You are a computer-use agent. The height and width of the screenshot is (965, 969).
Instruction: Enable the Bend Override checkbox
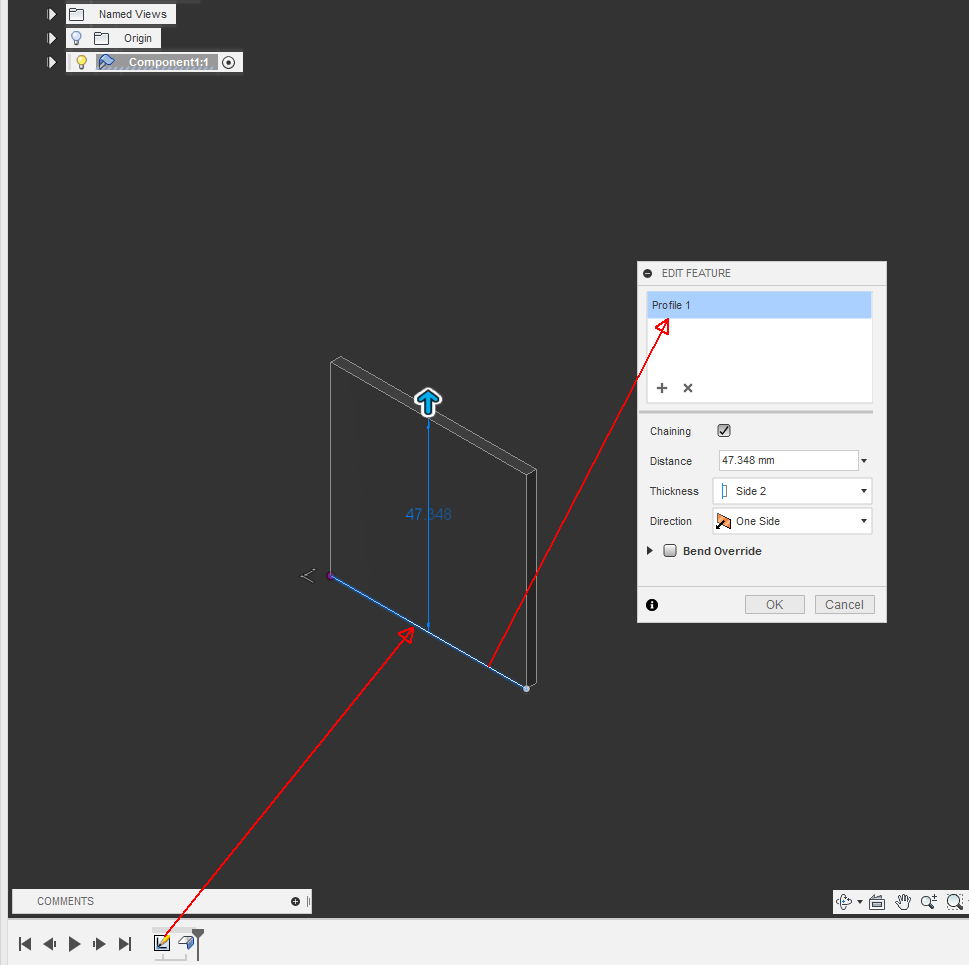tap(670, 550)
